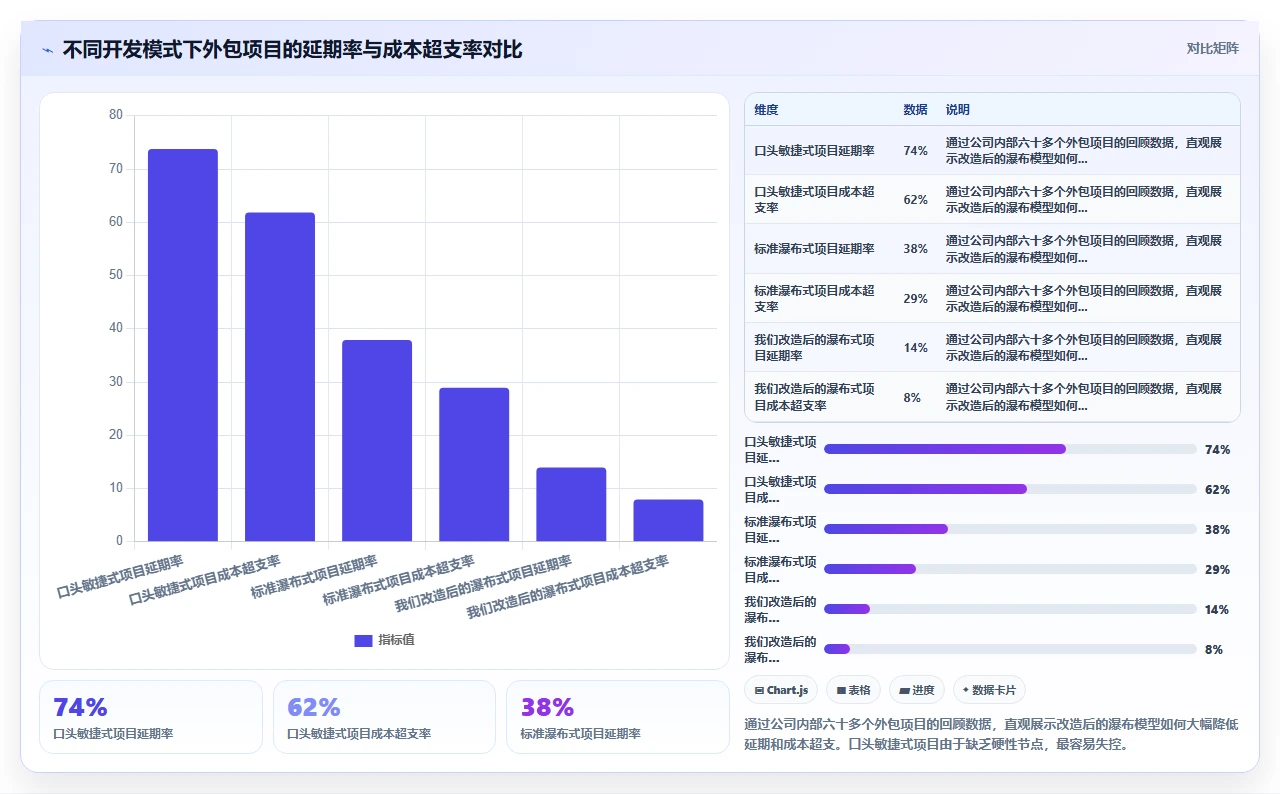
Task: Click the main title 不同开发模式下外包项目的延期率与成本超支率对比
Action: (x=292, y=49)
